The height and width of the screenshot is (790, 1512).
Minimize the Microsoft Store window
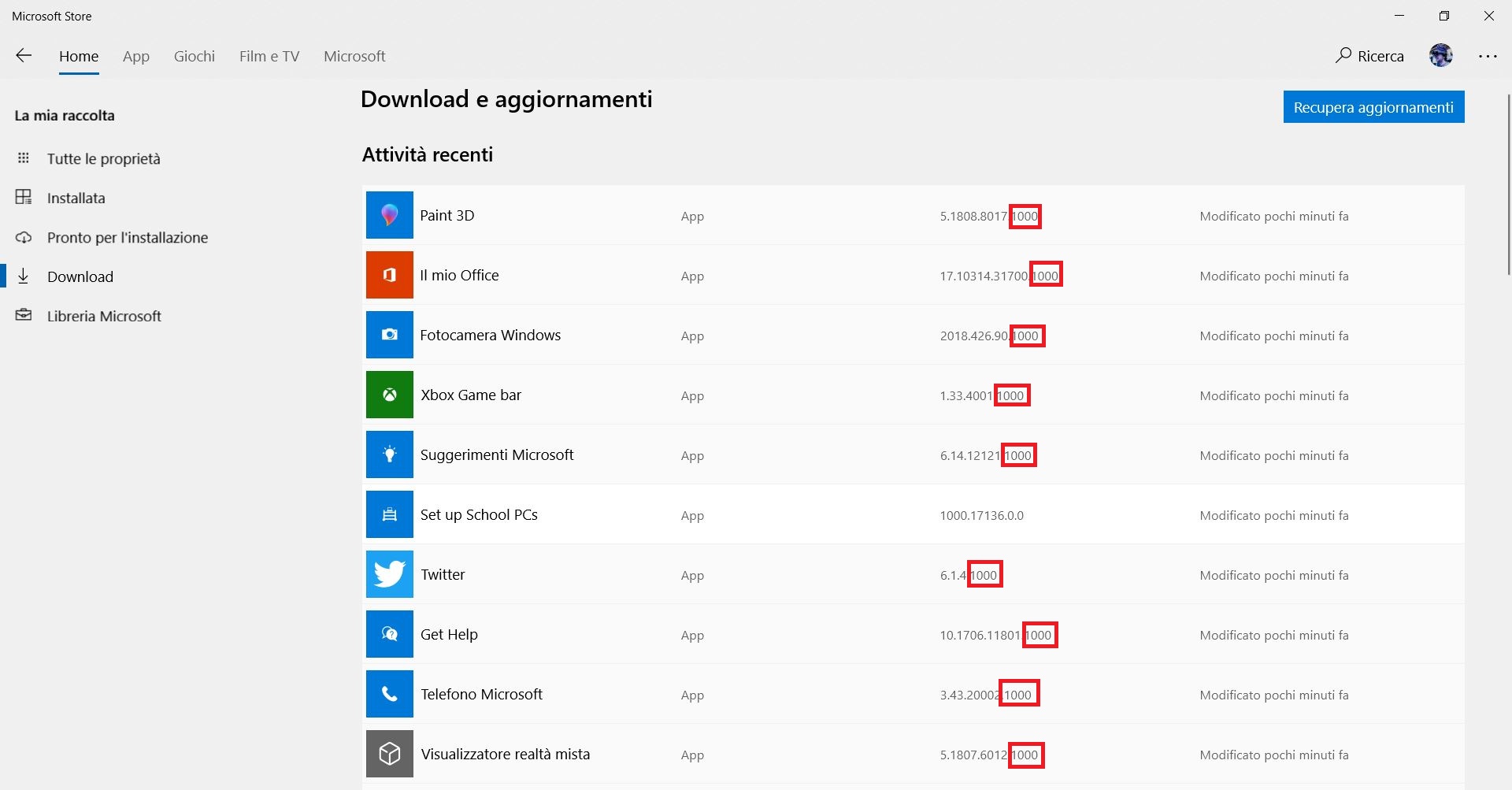pyautogui.click(x=1399, y=16)
